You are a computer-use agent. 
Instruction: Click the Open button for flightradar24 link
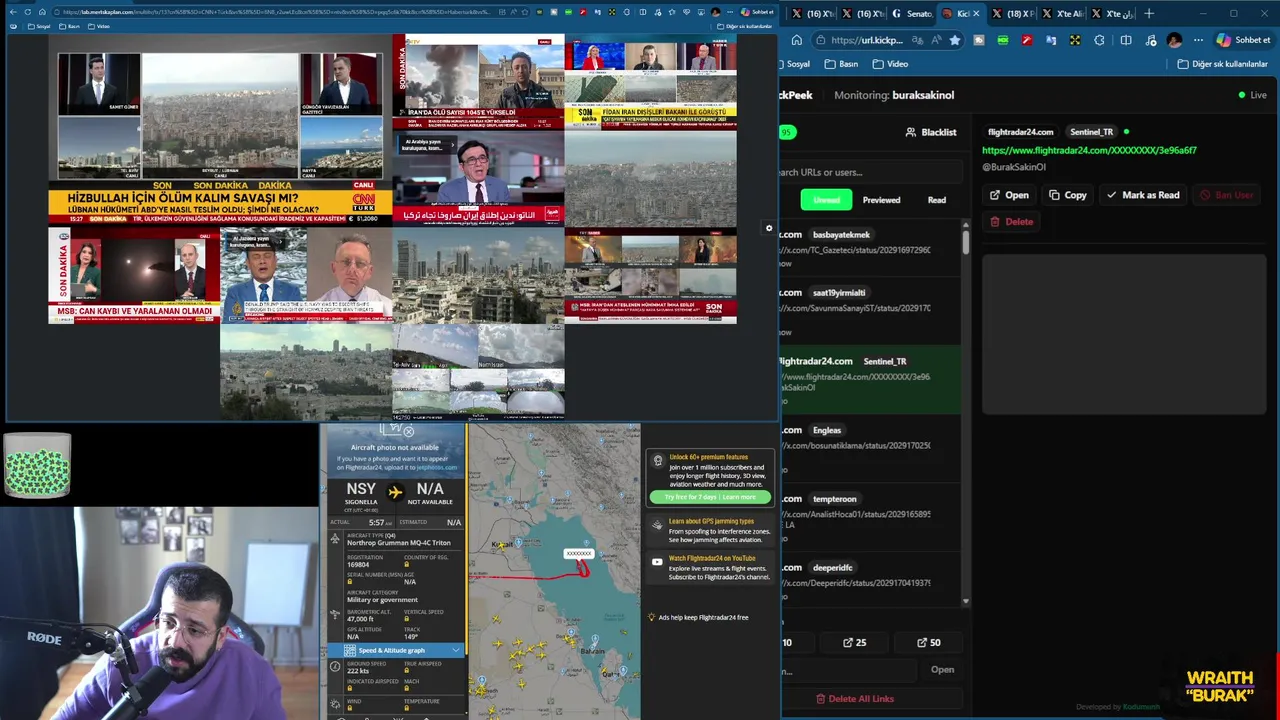pyautogui.click(x=1009, y=195)
